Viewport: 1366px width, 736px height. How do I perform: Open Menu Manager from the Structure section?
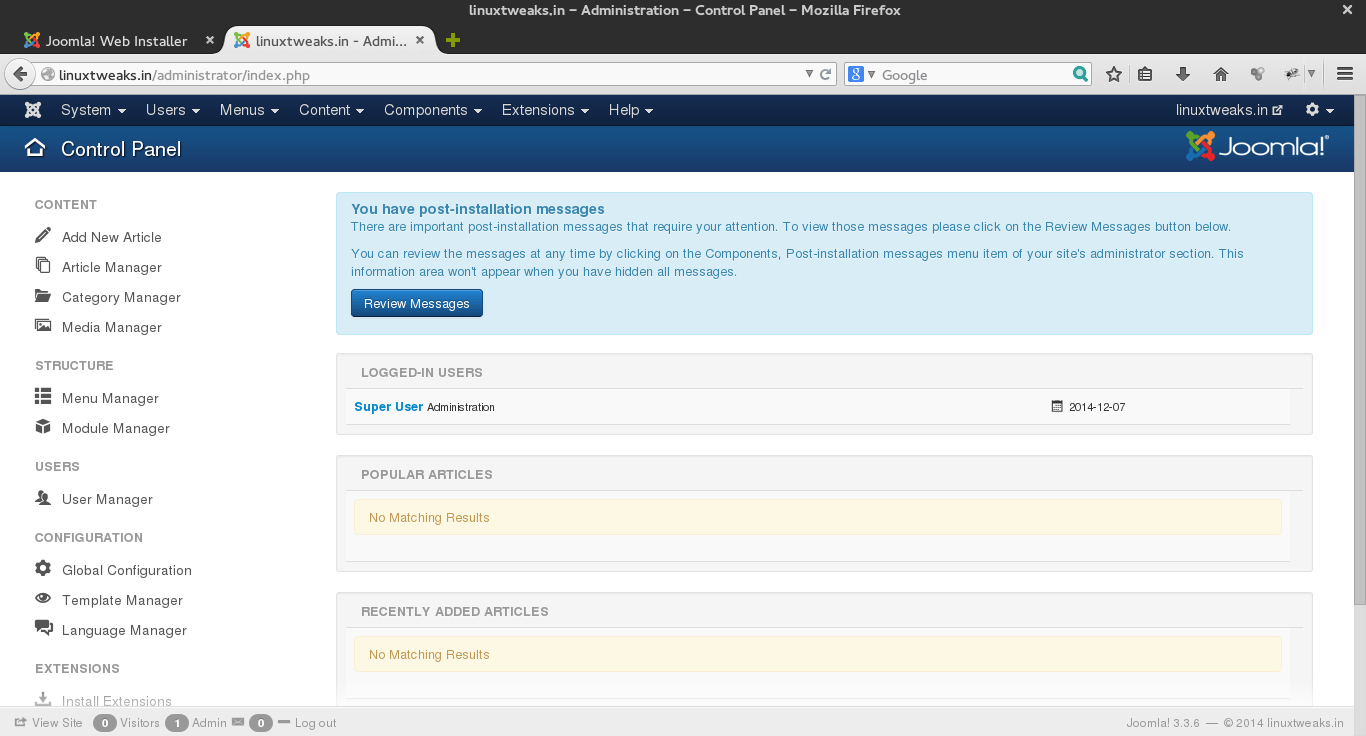click(42, 397)
